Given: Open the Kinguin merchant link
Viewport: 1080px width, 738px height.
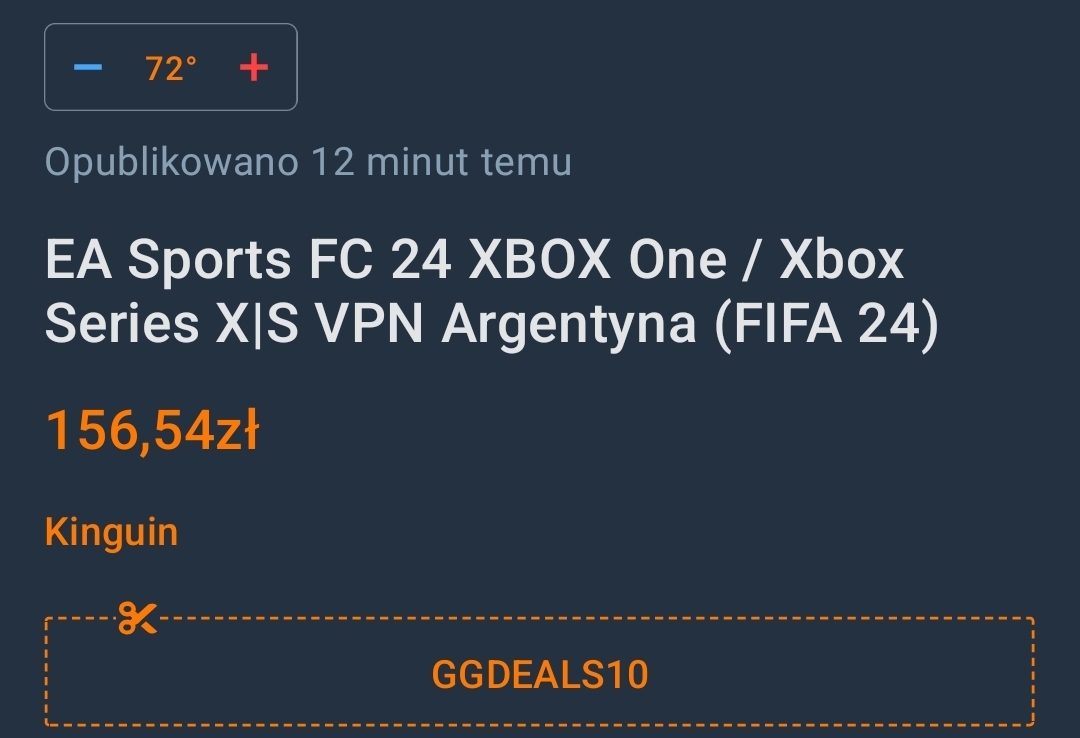Looking at the screenshot, I should click(x=112, y=532).
